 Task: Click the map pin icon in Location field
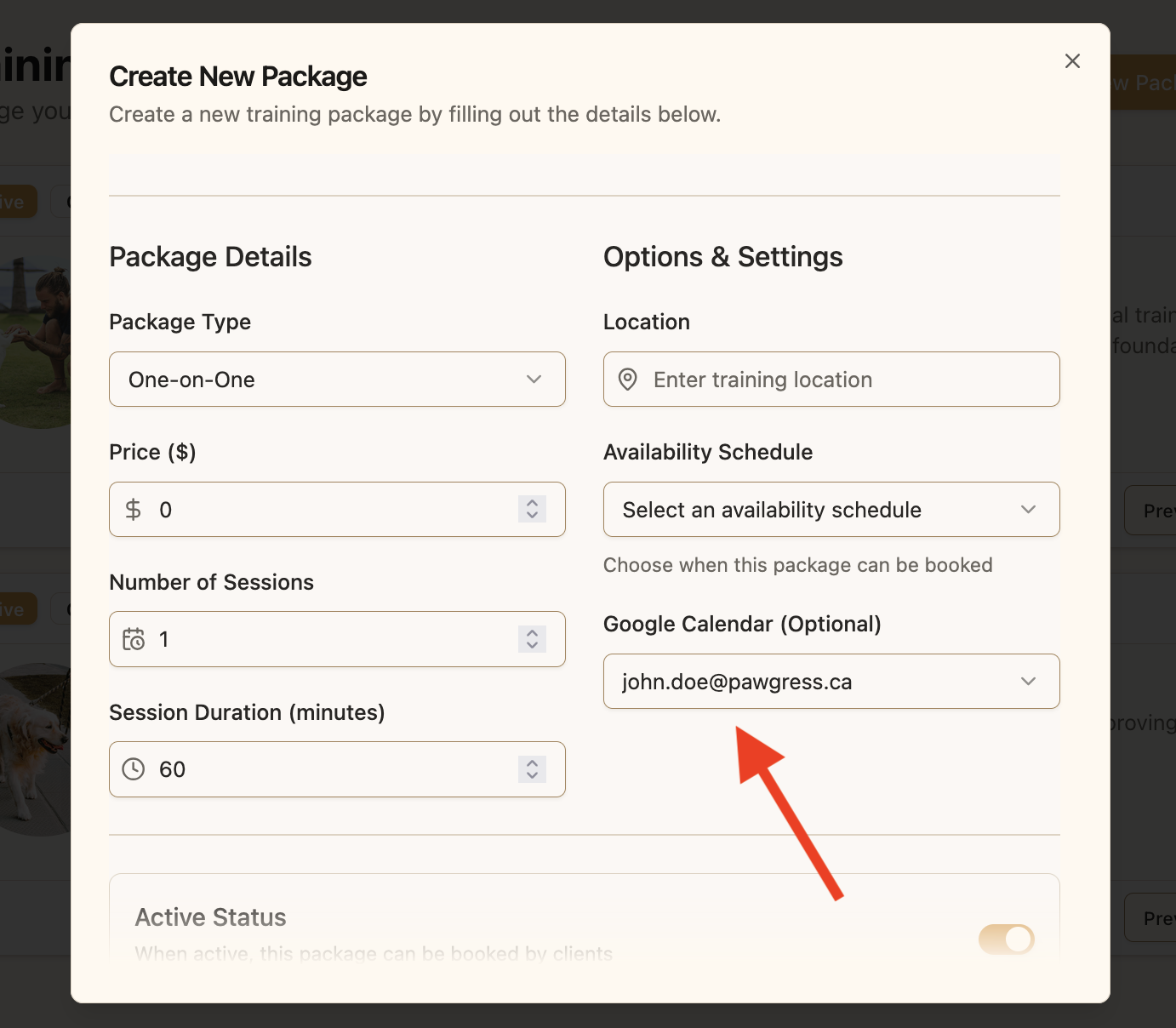pyautogui.click(x=627, y=380)
